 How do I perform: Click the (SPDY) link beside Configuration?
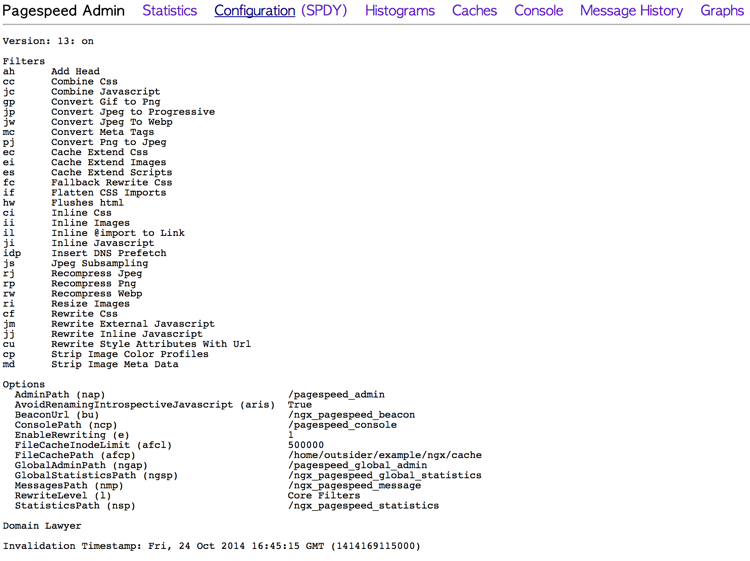click(324, 11)
